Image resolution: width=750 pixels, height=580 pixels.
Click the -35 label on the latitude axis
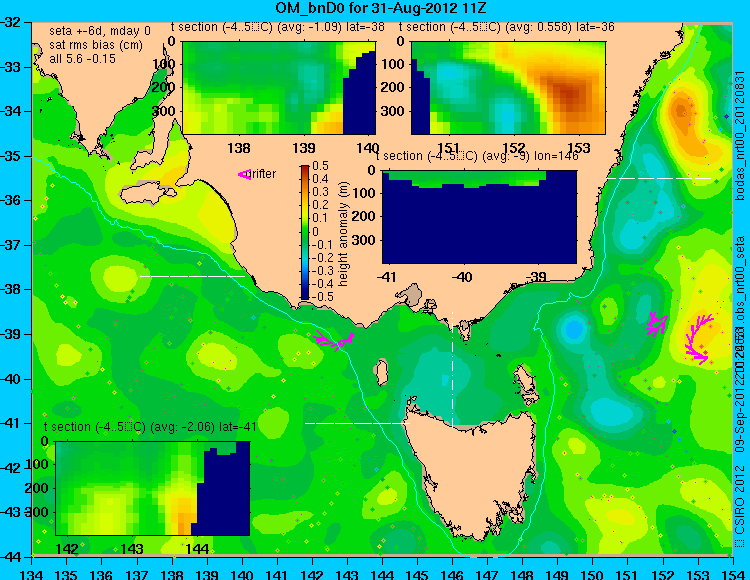[11, 156]
